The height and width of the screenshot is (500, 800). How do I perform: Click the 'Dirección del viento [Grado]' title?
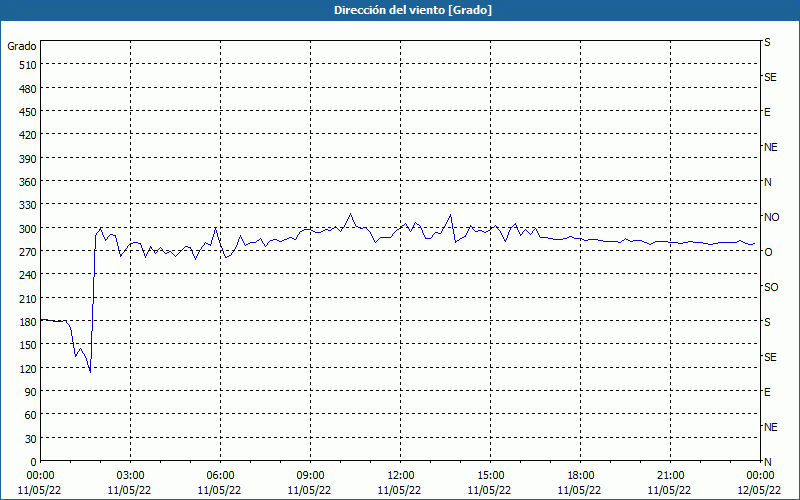pos(413,10)
